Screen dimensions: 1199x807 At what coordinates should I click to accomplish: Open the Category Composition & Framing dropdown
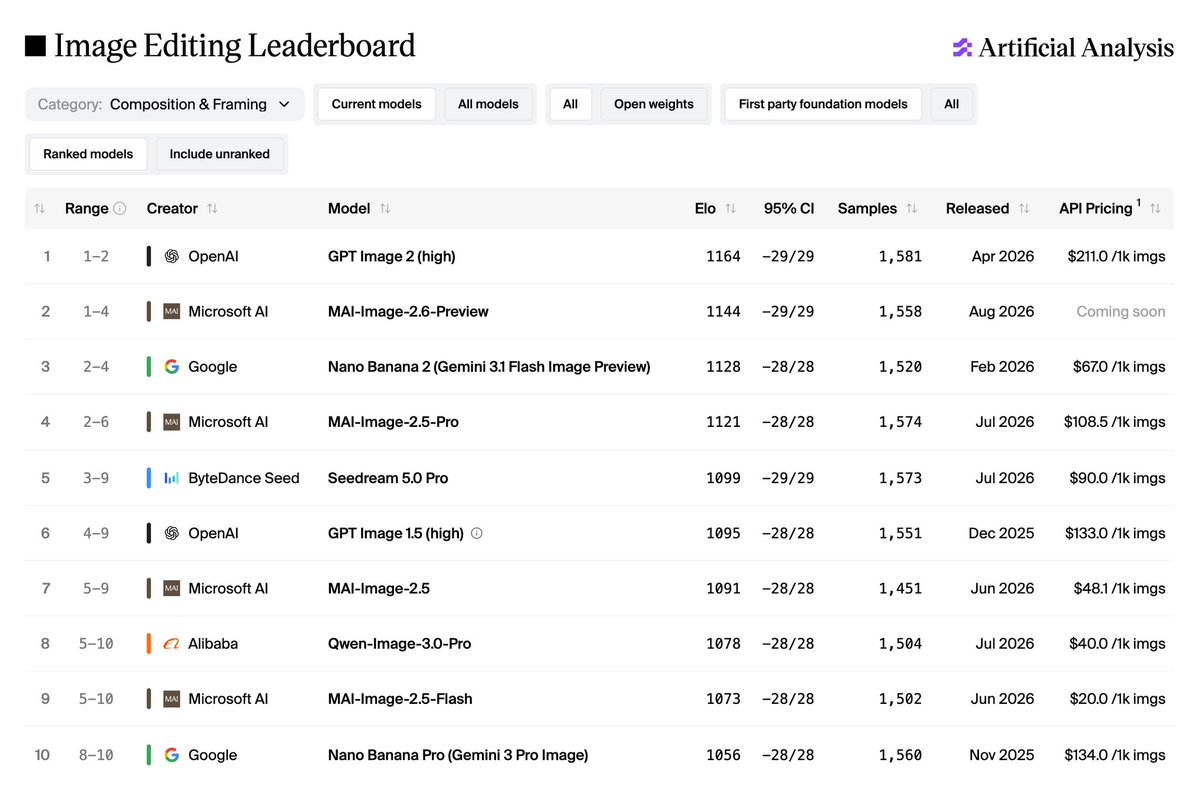[x=164, y=104]
